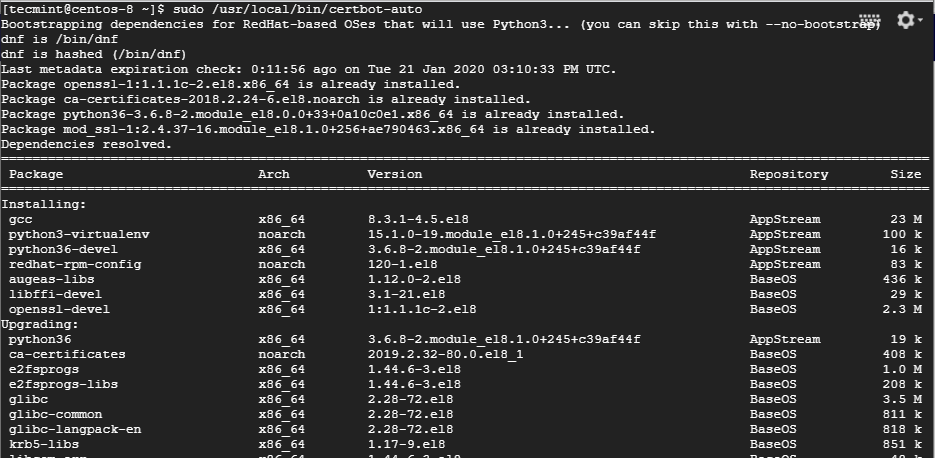Click the redhat-rpm-config package name

[x=75, y=264]
